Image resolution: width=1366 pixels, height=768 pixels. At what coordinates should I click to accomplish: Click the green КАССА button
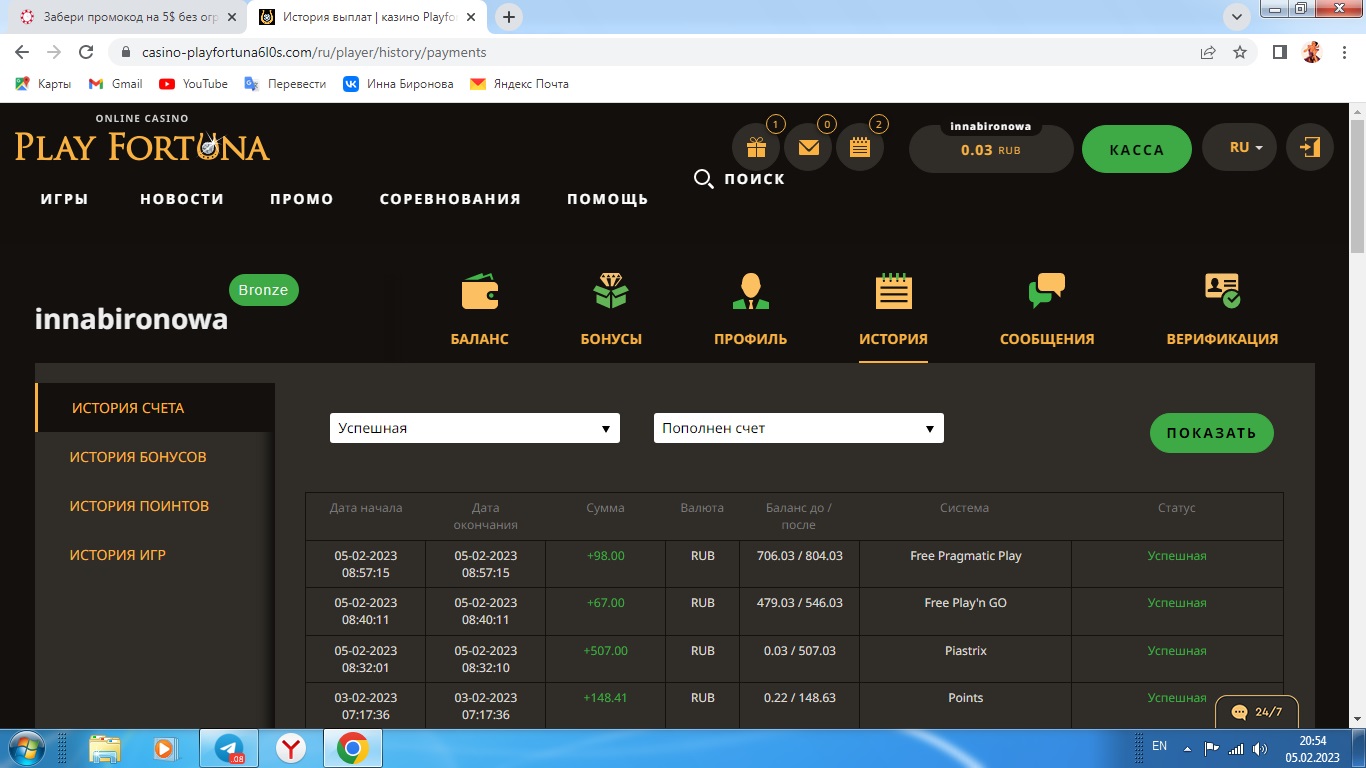point(1137,149)
